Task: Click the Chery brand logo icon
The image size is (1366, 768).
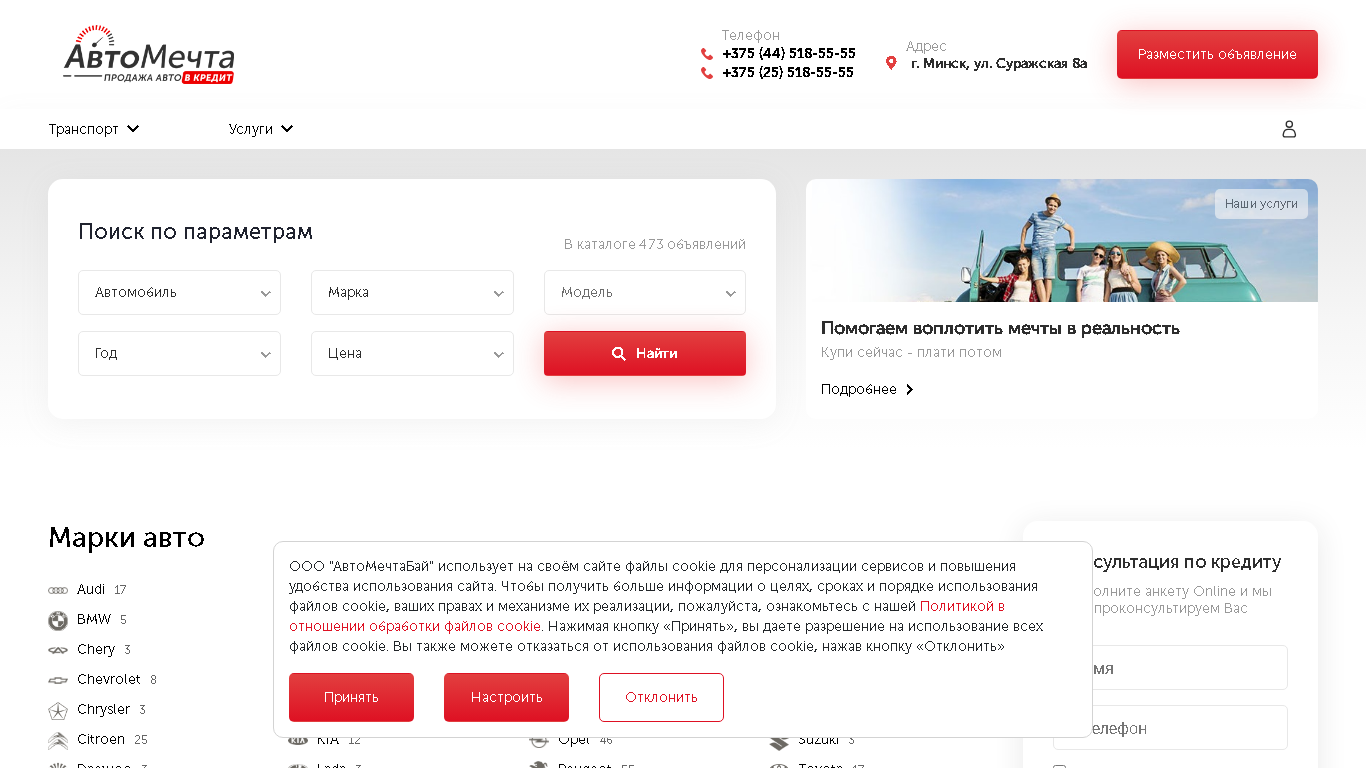Action: [58, 650]
